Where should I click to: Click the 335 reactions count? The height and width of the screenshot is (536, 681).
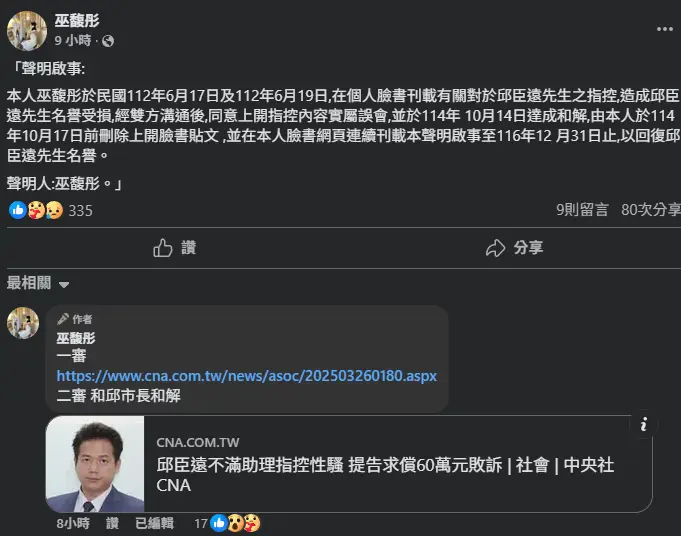coord(80,210)
